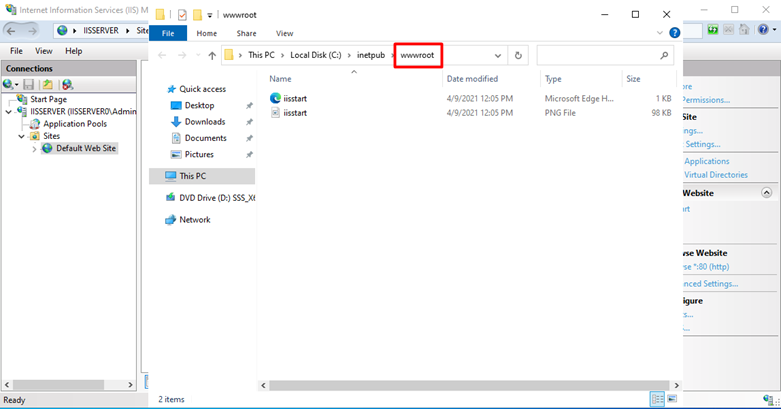Viewport: 781px width, 409px height.
Task: Open the recent locations dropdown arrow
Action: pyautogui.click(x=198, y=55)
